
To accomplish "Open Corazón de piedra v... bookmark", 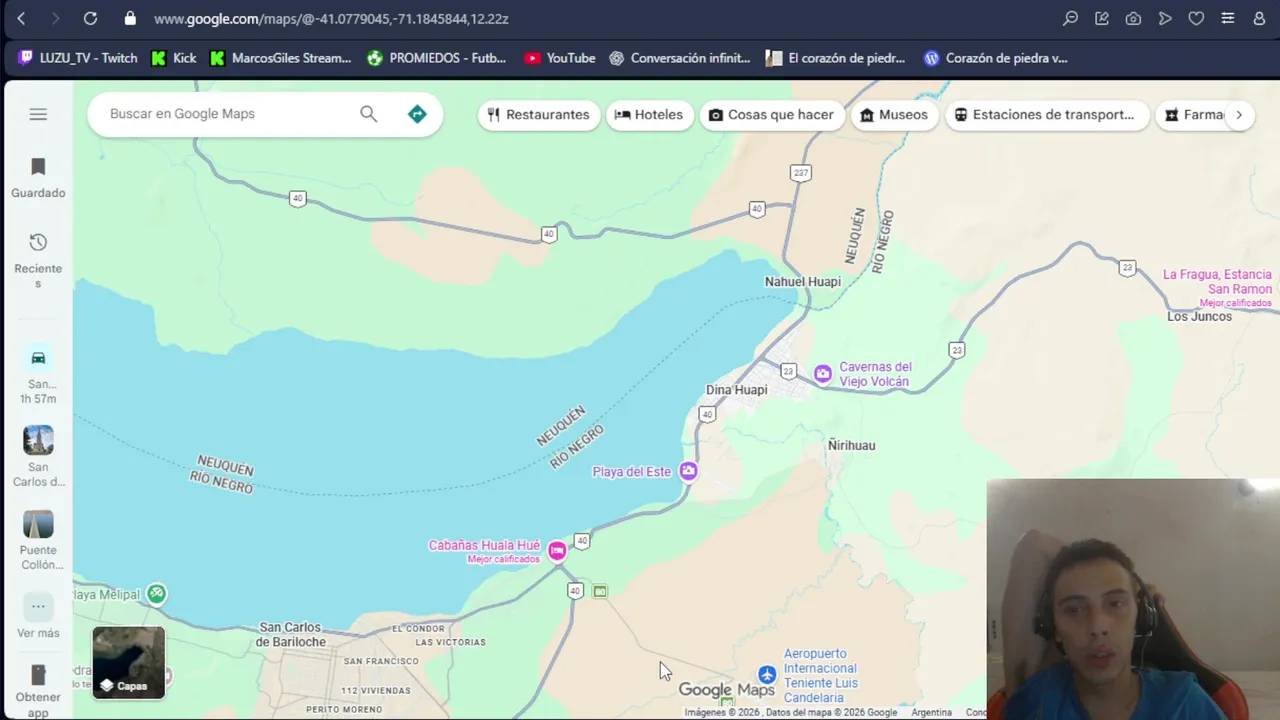I will pos(996,58).
